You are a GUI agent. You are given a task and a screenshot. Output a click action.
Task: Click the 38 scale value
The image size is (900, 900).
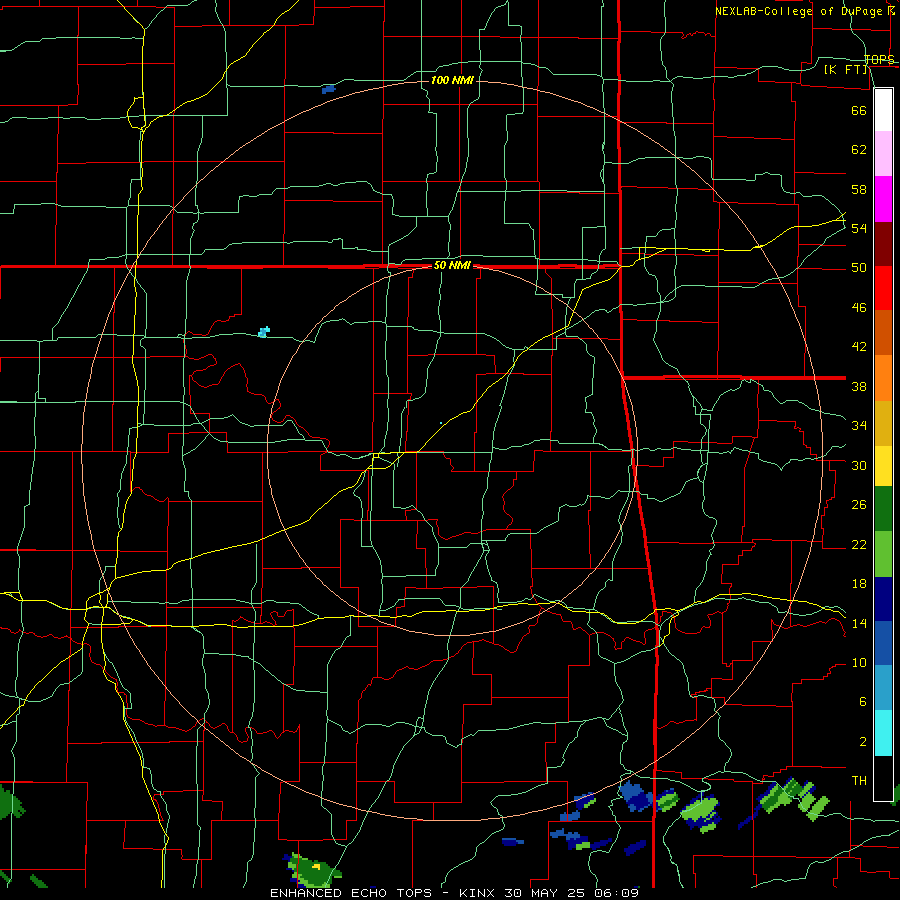[x=859, y=387]
